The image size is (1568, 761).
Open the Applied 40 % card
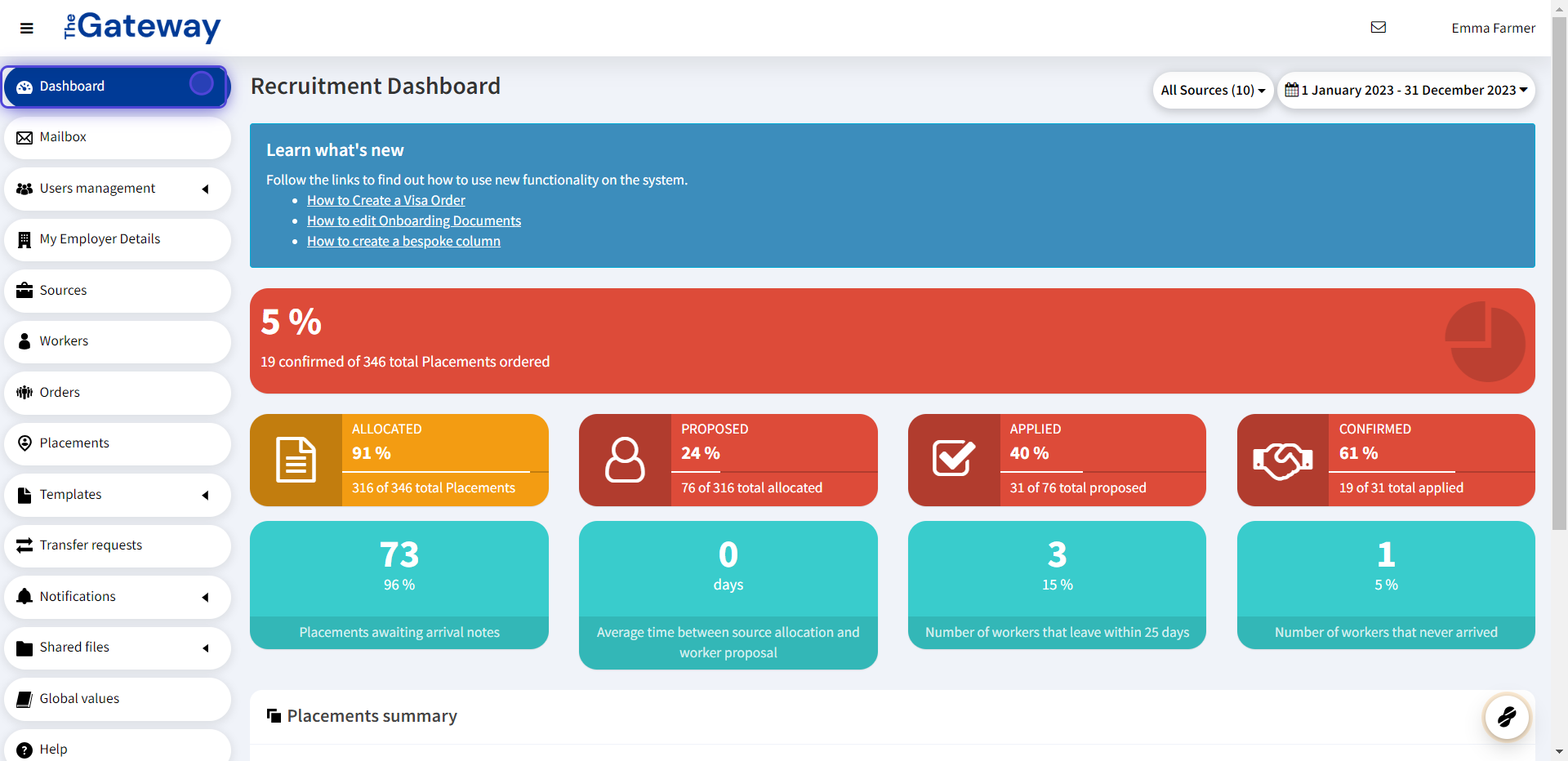click(1057, 460)
